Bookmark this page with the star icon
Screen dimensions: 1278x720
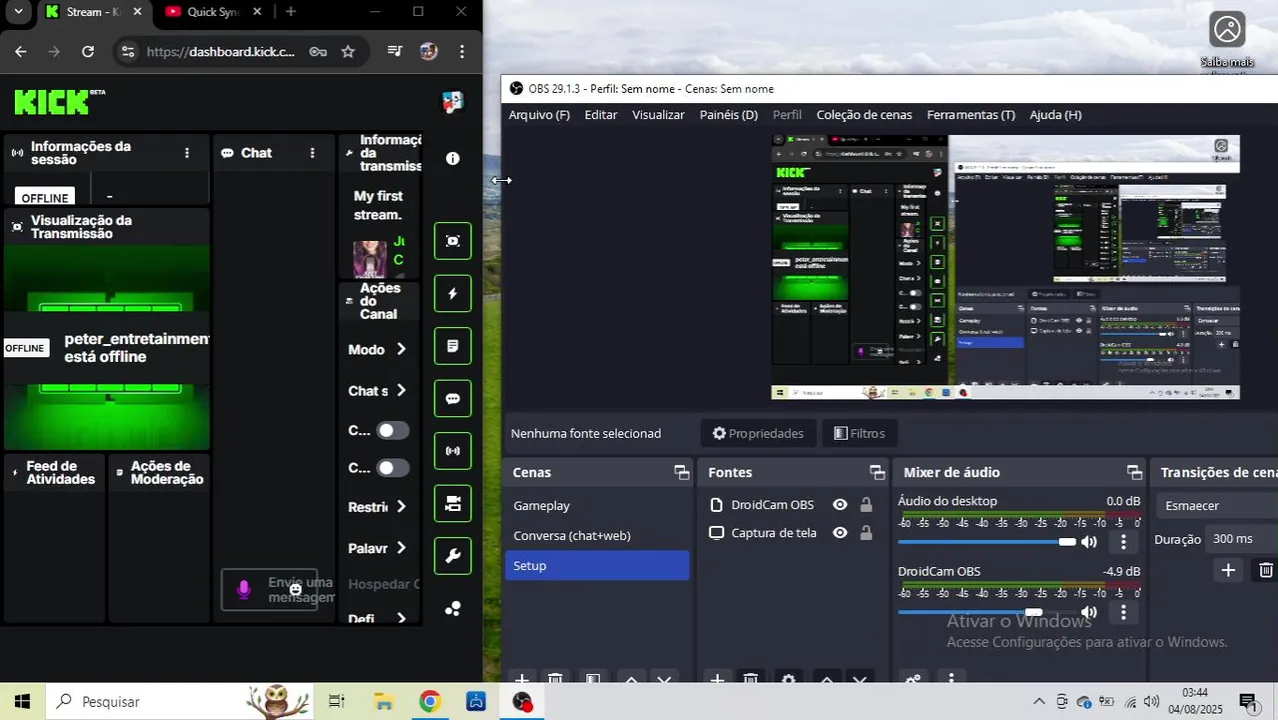coord(348,52)
